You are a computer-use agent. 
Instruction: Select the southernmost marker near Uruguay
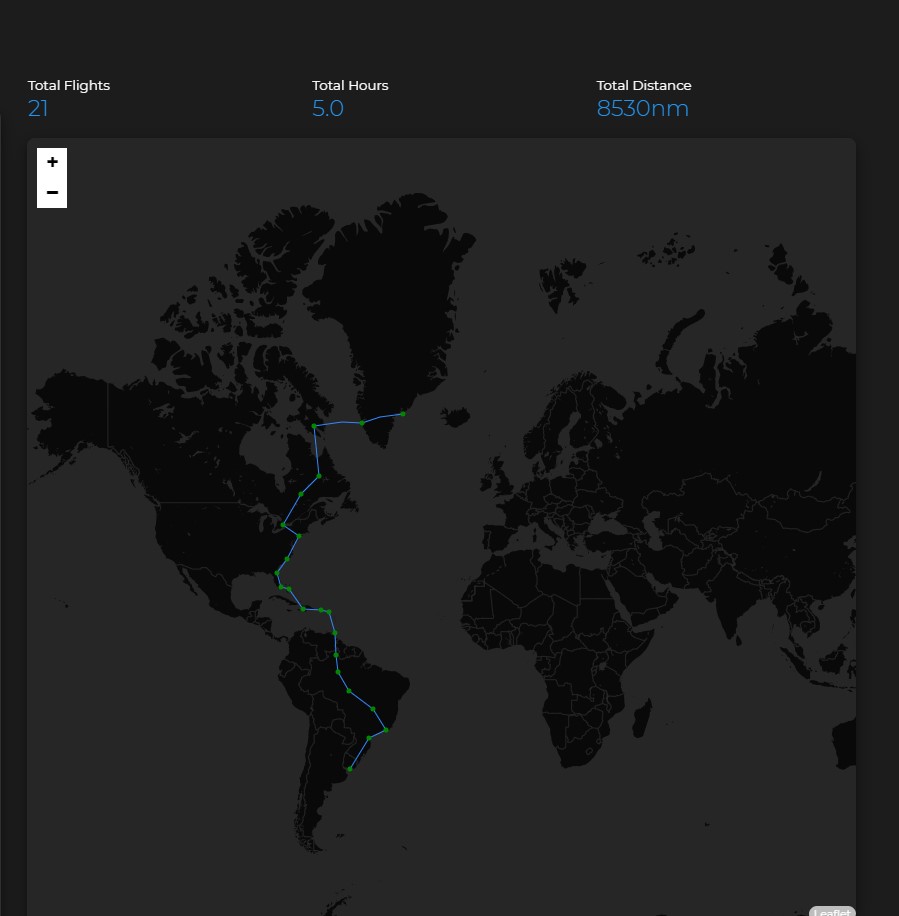348,769
